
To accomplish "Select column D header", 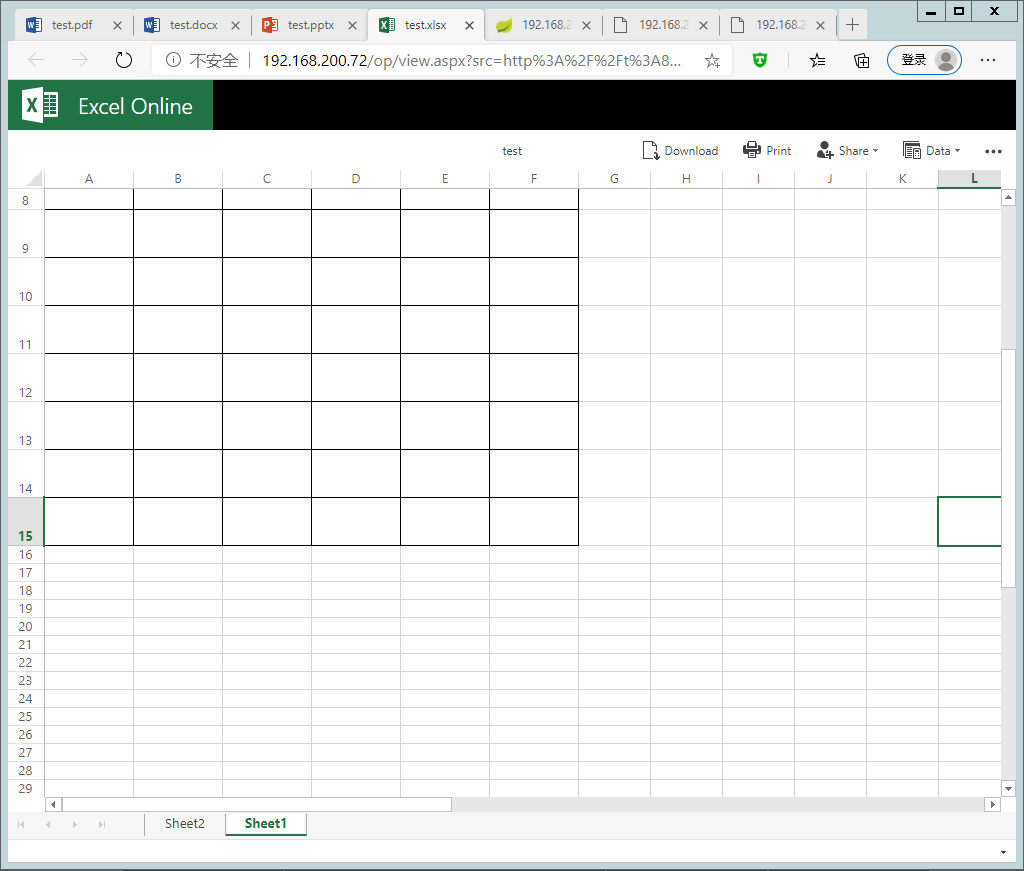I will (x=356, y=178).
